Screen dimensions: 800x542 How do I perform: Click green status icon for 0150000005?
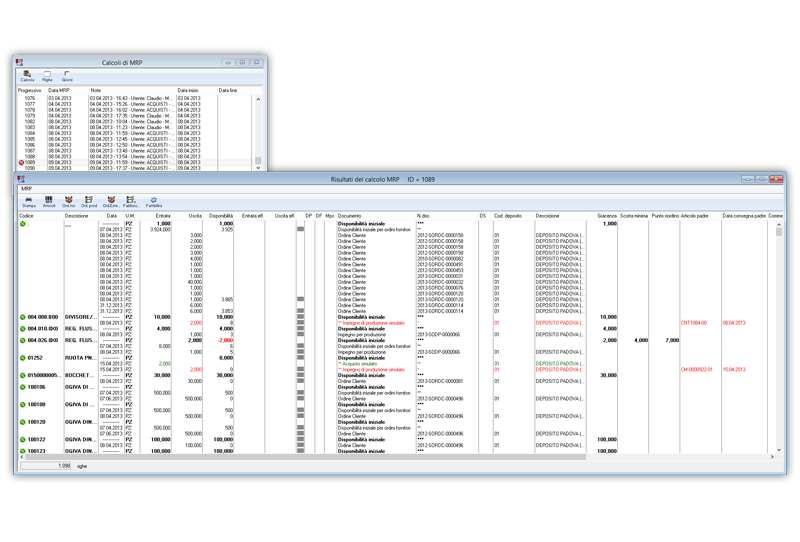[22, 375]
